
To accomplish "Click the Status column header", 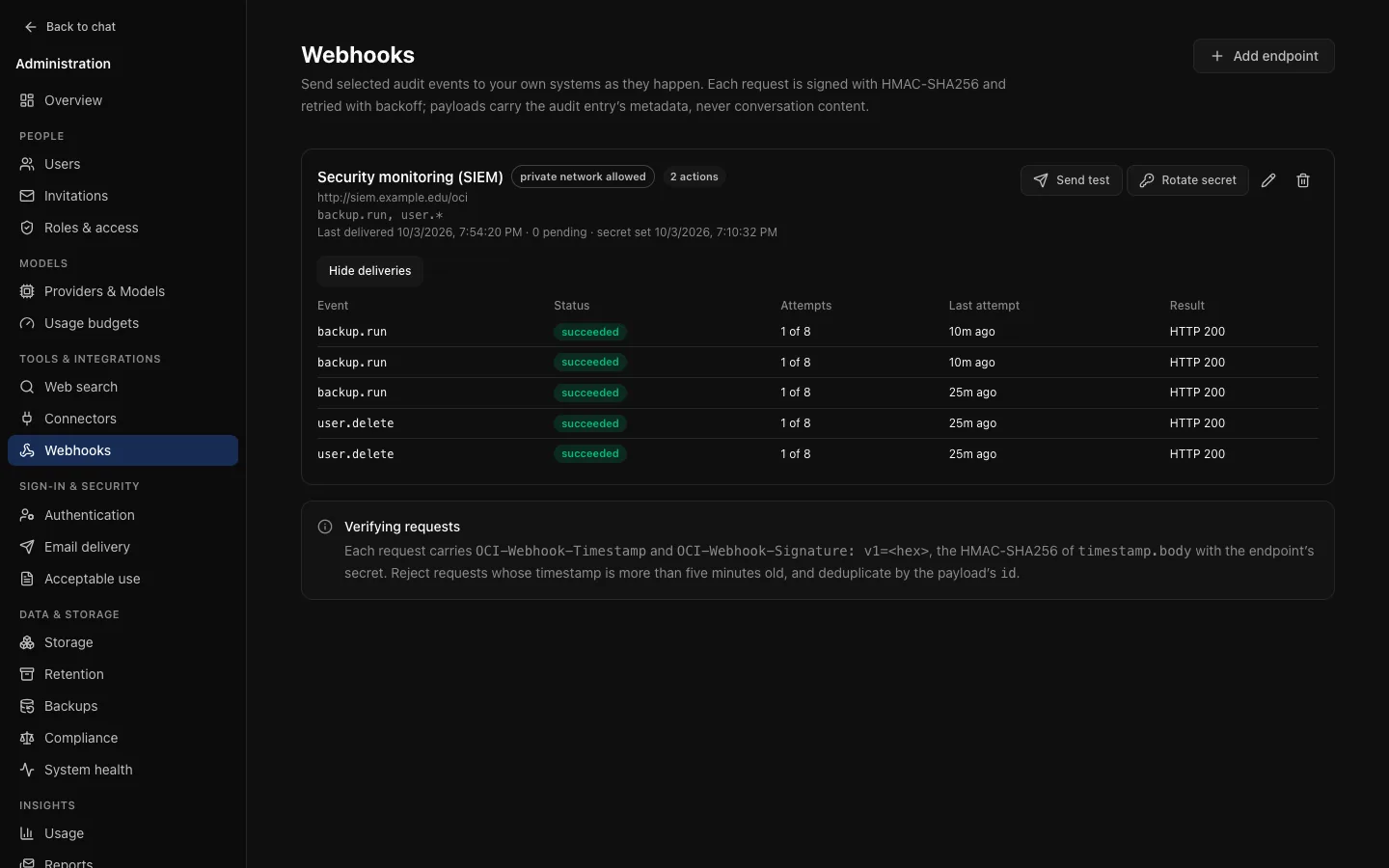I will coord(571,306).
